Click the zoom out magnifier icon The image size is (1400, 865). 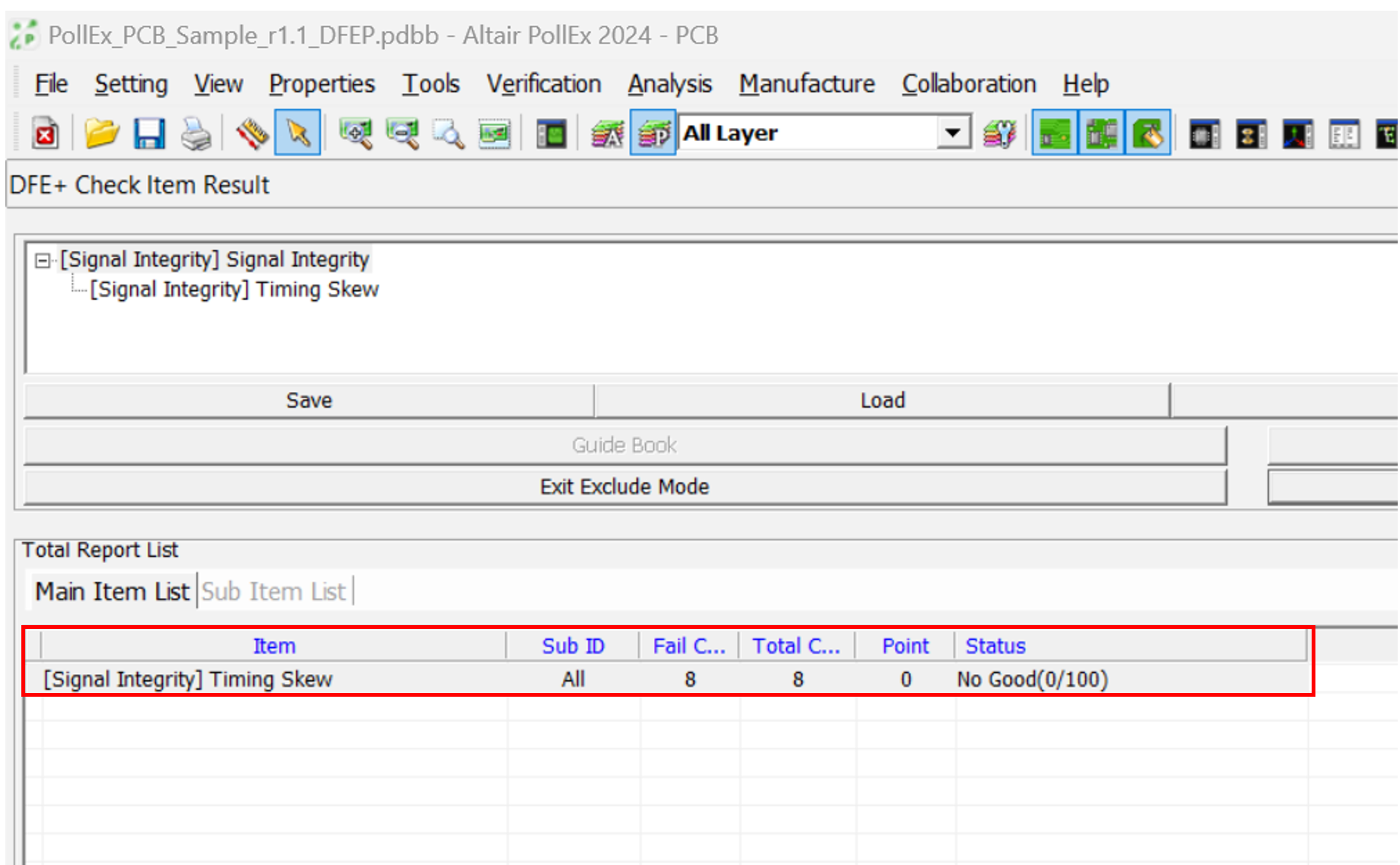[x=402, y=134]
